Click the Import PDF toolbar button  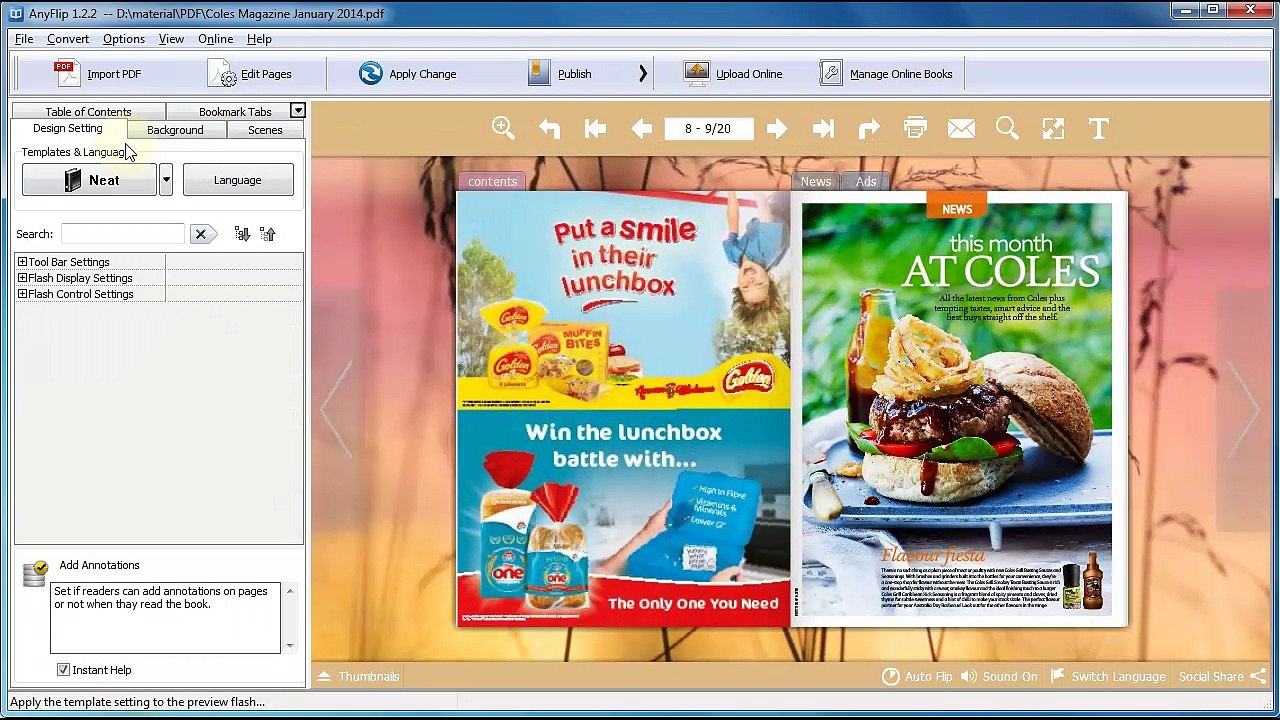click(x=98, y=74)
